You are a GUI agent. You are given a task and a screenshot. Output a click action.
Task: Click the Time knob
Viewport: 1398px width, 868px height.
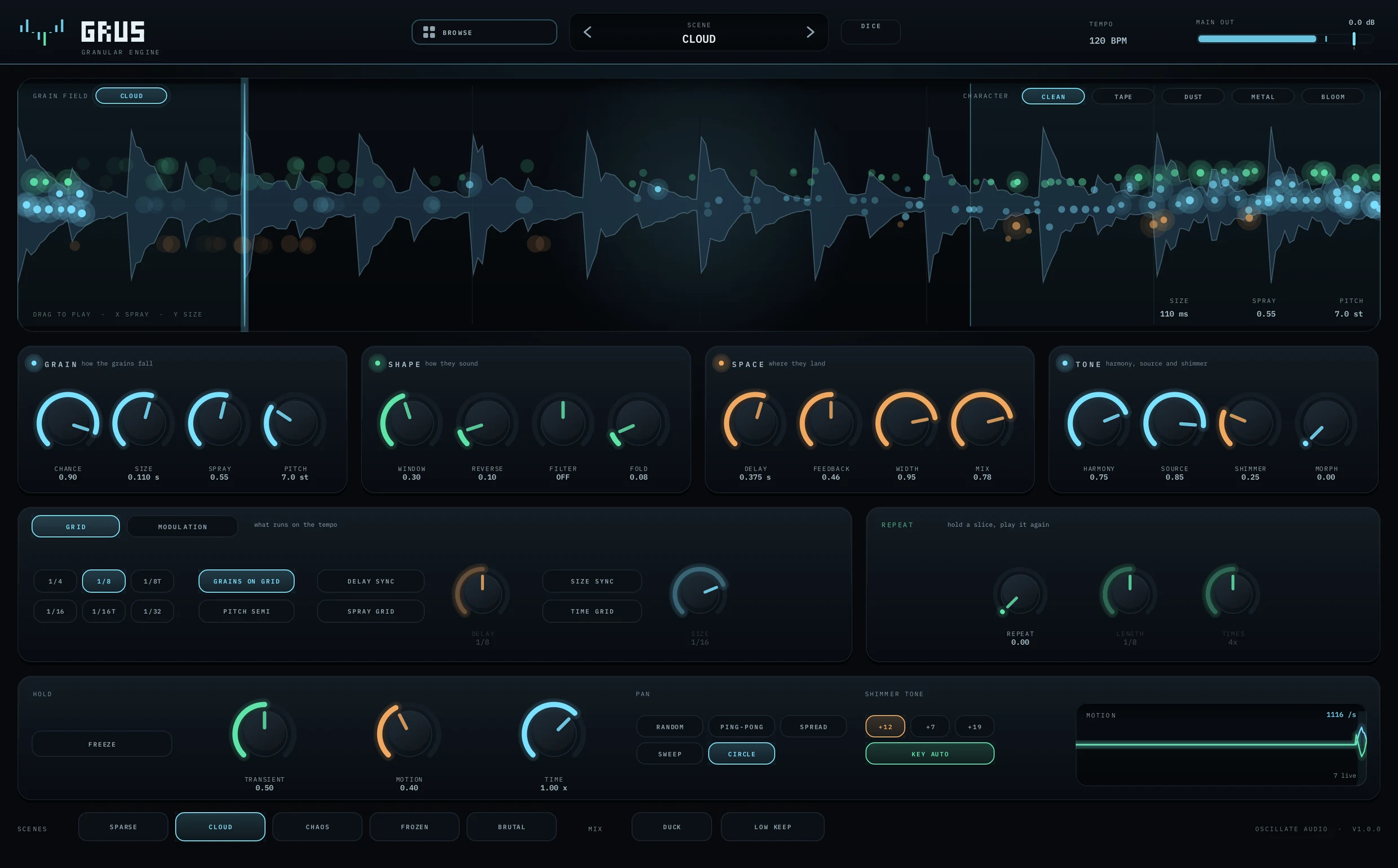pyautogui.click(x=554, y=733)
